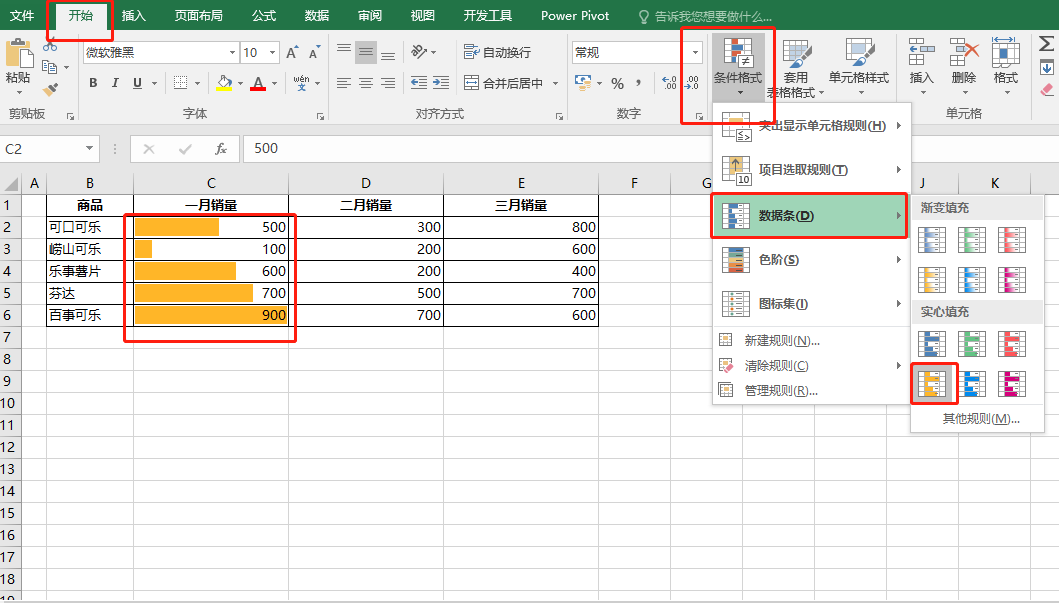Click the 插入 cells button

click(921, 66)
